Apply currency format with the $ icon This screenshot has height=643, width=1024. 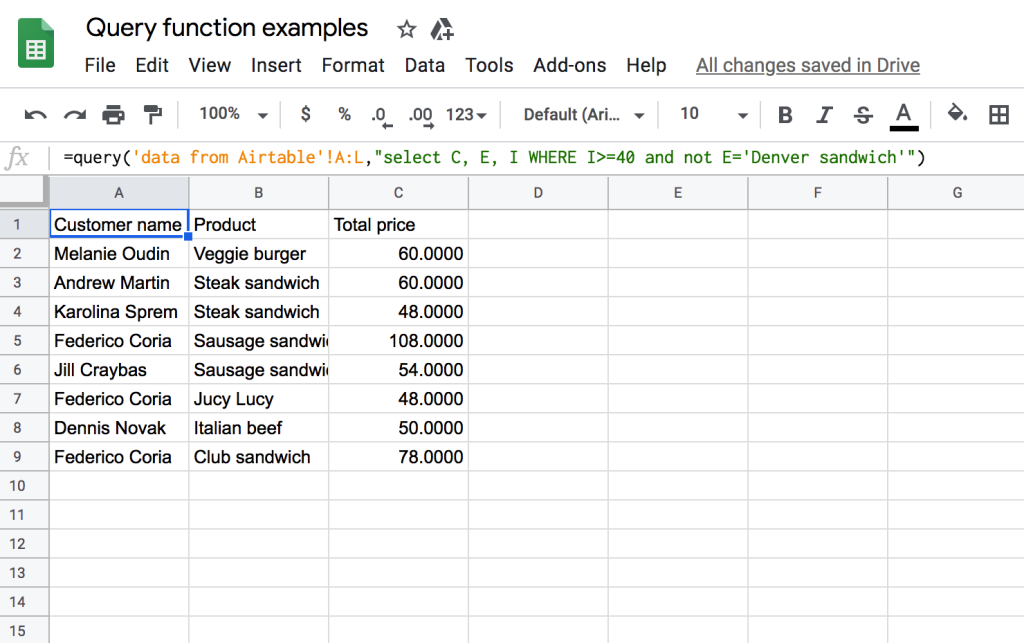coord(305,114)
